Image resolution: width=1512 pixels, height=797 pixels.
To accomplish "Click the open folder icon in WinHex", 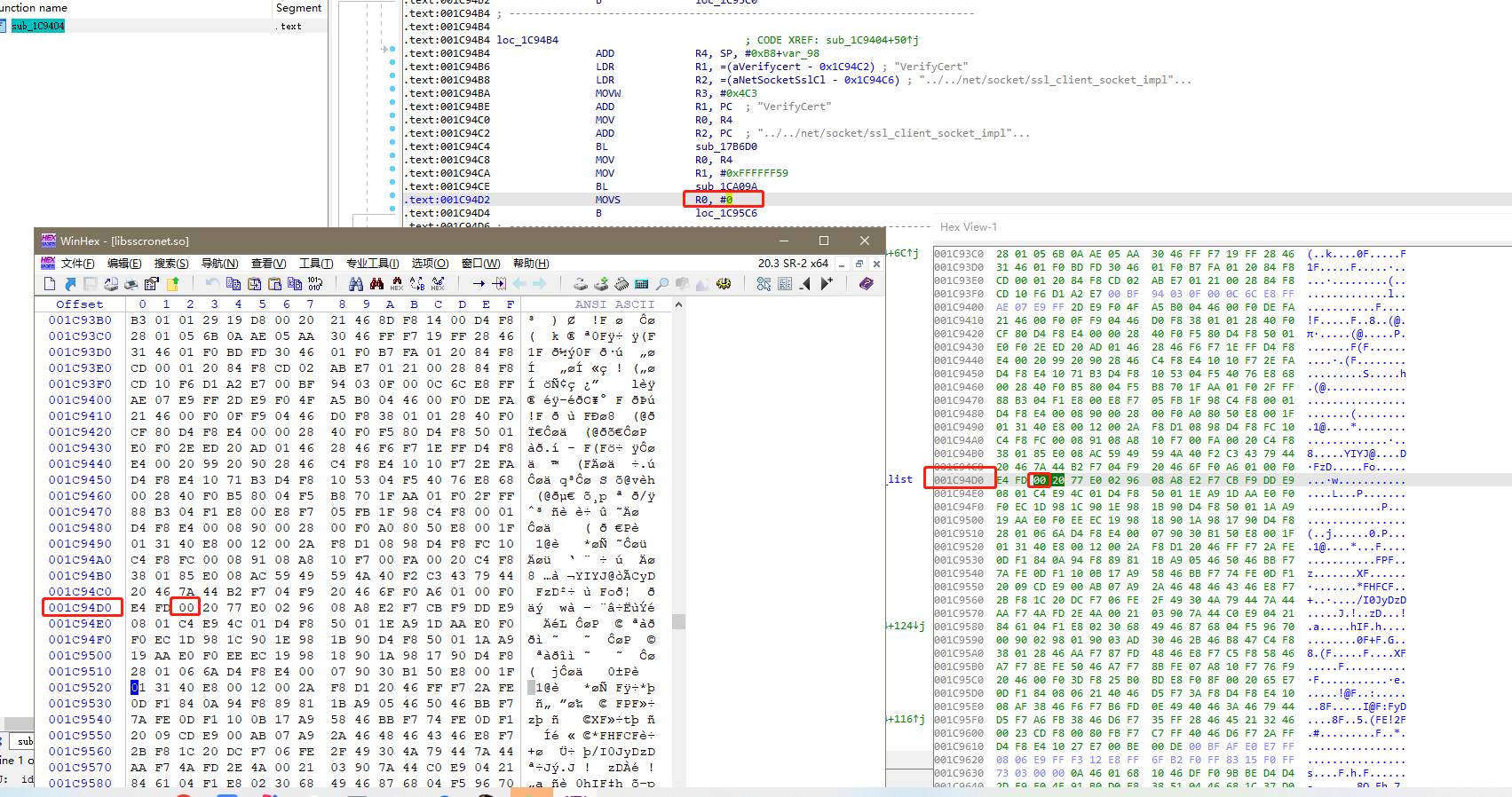I will (172, 284).
